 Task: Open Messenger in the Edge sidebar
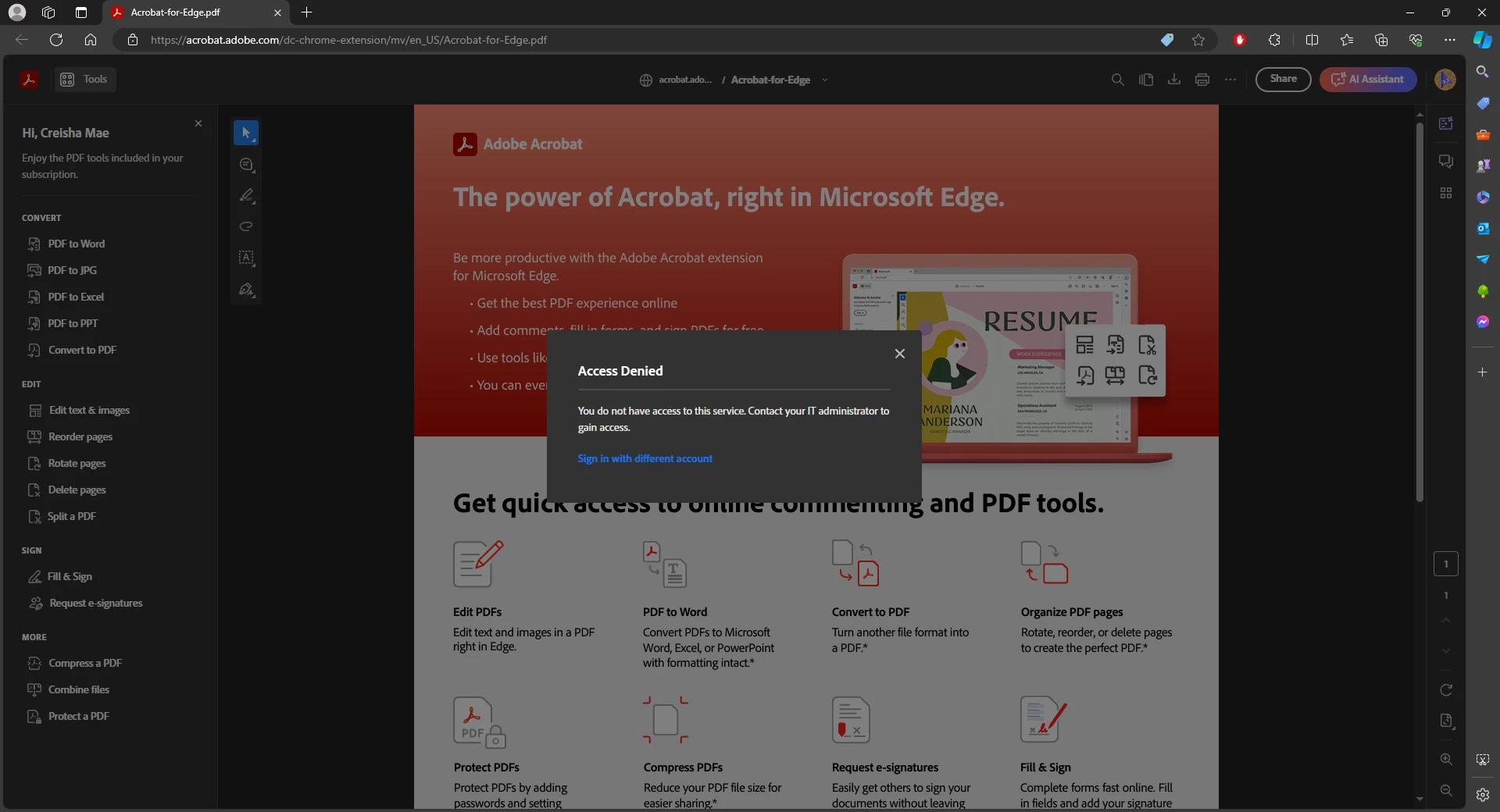[x=1483, y=322]
